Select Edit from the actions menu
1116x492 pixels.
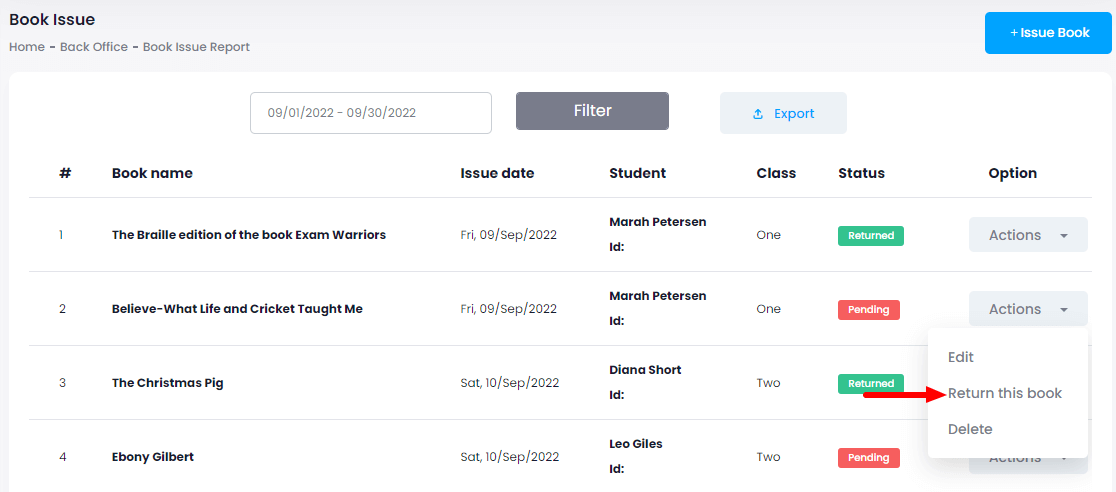[x=960, y=357]
